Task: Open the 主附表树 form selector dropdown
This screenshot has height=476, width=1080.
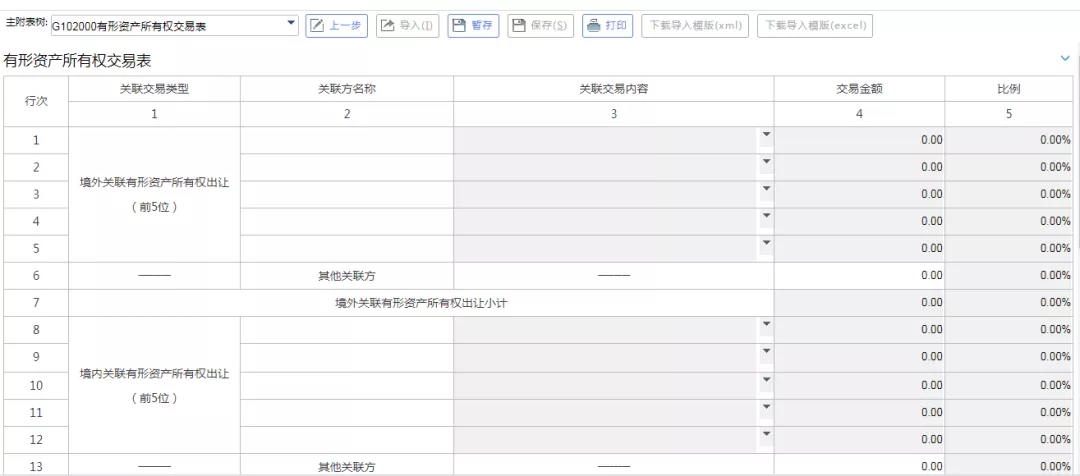Action: coord(291,23)
